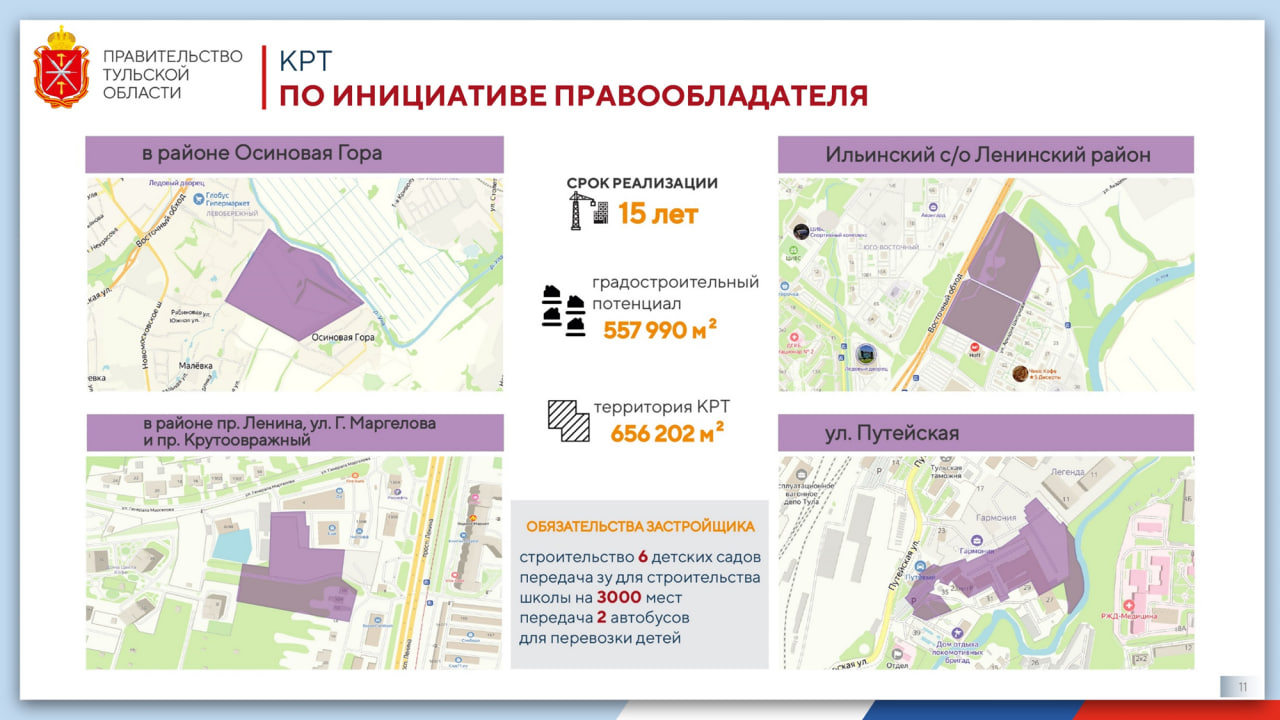Image resolution: width=1280 pixels, height=720 pixels.
Task: Click the Чико Кофе map marker
Action: pos(1021,375)
